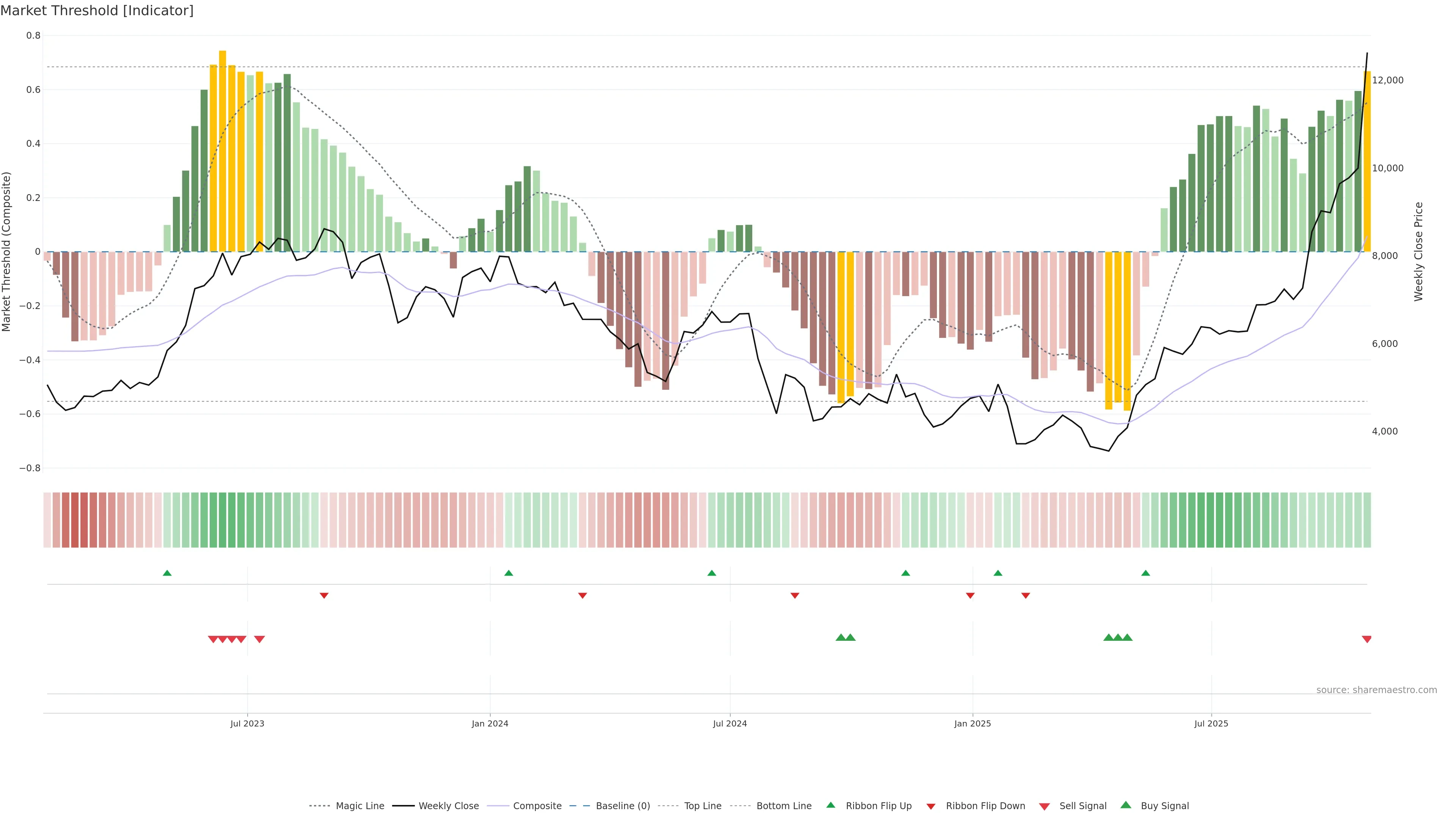Toggle the Top Line legend entry
This screenshot has height=819, width=1456.
pos(703,806)
